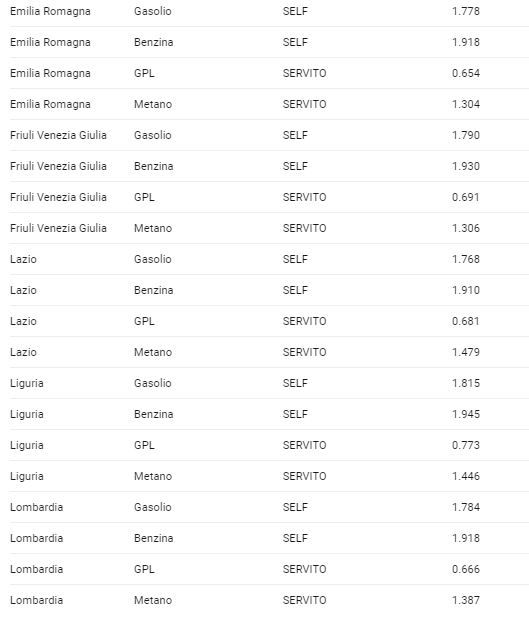Select the Liguria Gasolio row
This screenshot has height=621, width=529.
pos(269,383)
